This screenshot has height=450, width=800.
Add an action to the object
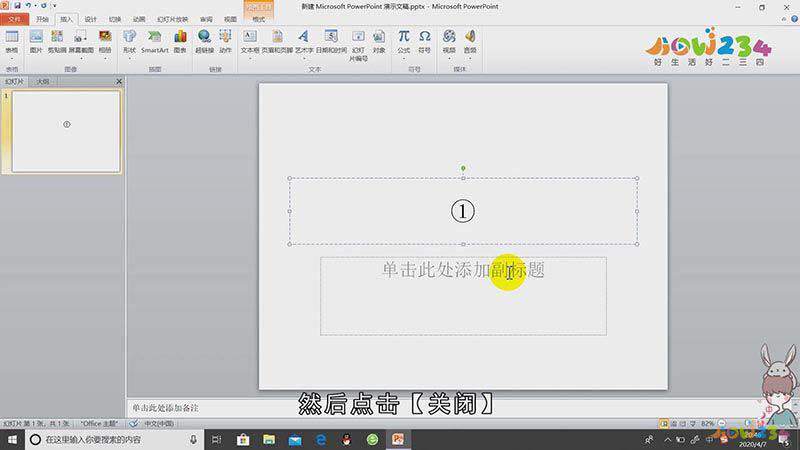pyautogui.click(x=225, y=42)
